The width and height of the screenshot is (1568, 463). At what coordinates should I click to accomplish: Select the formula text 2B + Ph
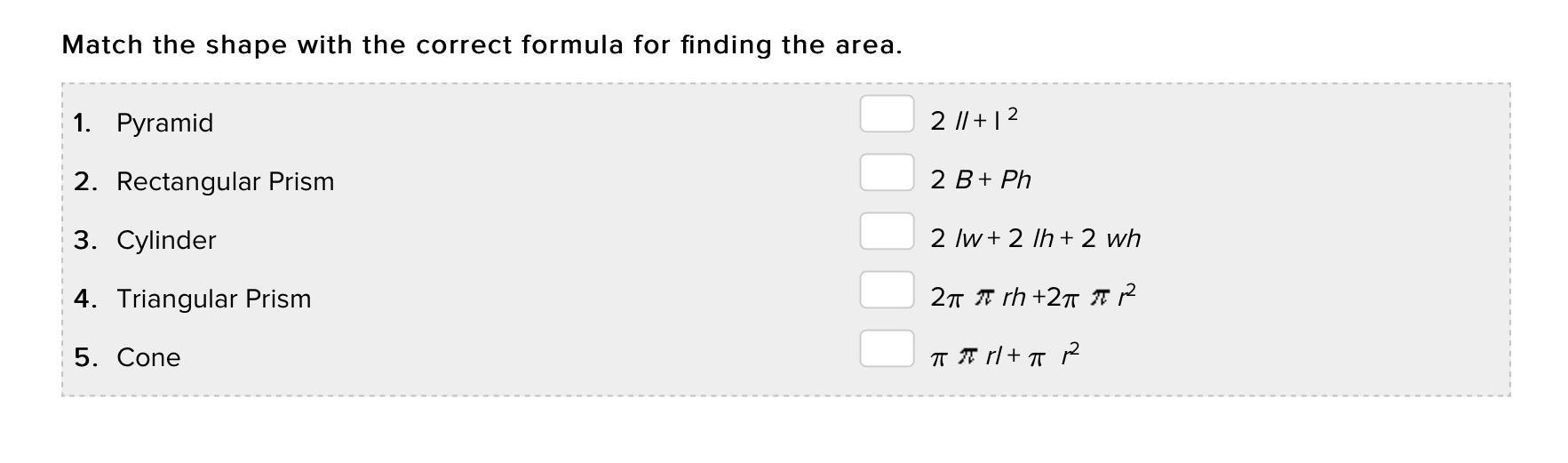[981, 180]
